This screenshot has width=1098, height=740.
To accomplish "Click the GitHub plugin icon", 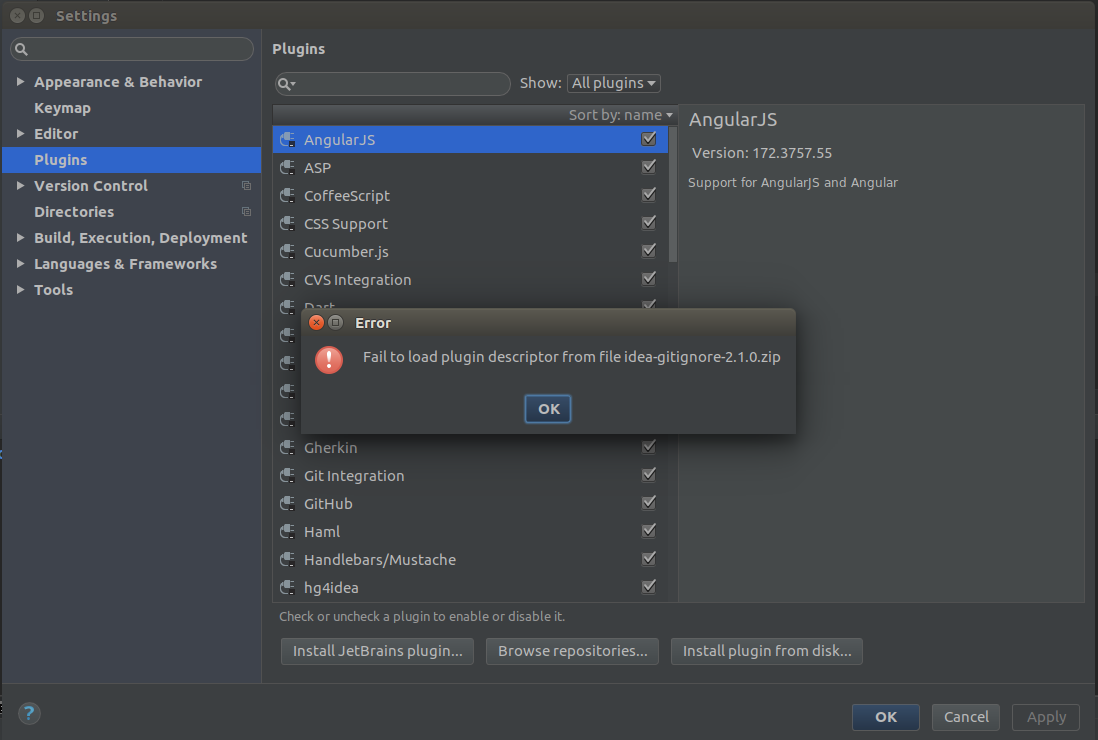I will click(x=287, y=504).
